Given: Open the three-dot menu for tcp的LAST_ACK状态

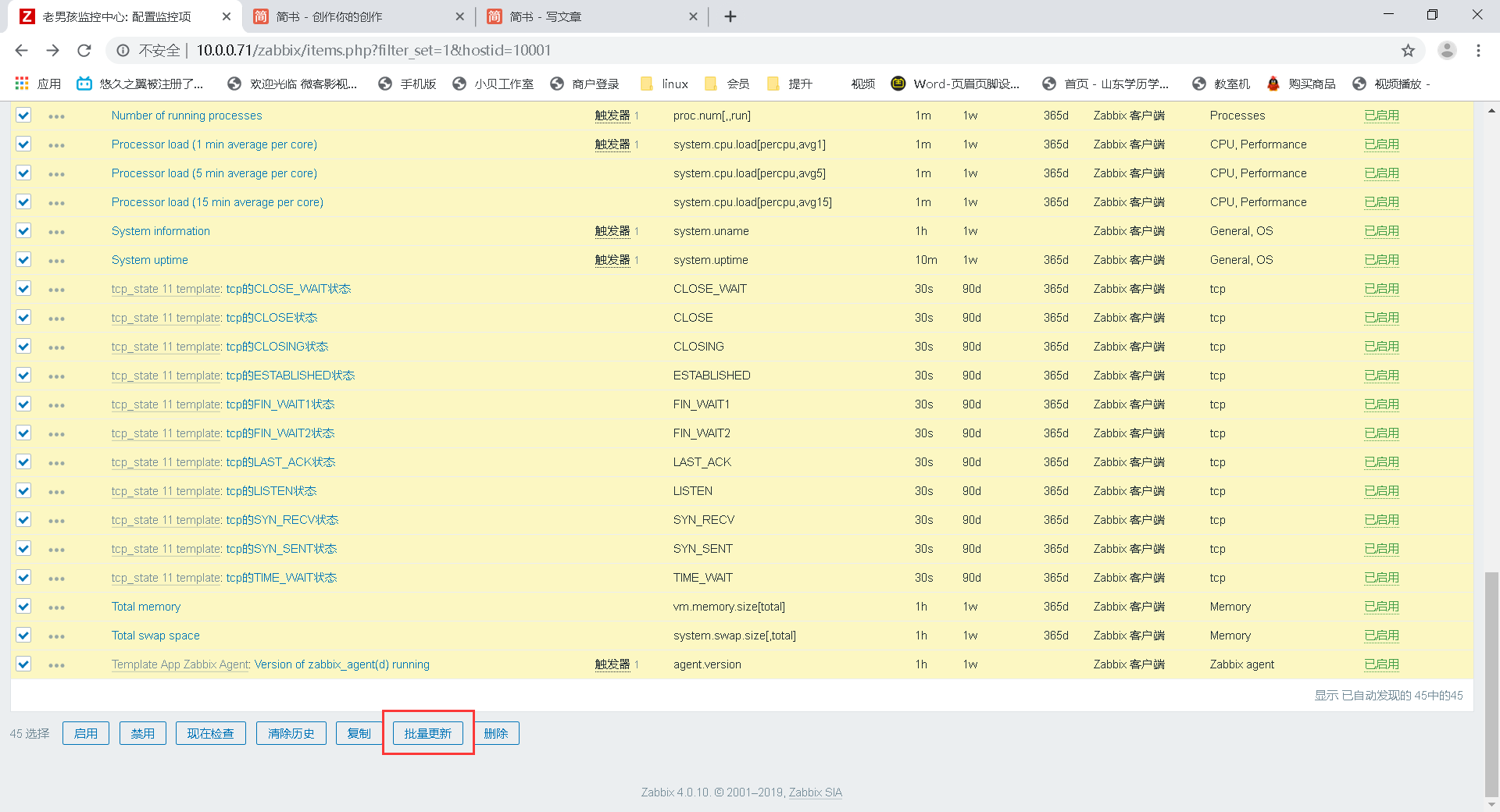Looking at the screenshot, I should (56, 463).
